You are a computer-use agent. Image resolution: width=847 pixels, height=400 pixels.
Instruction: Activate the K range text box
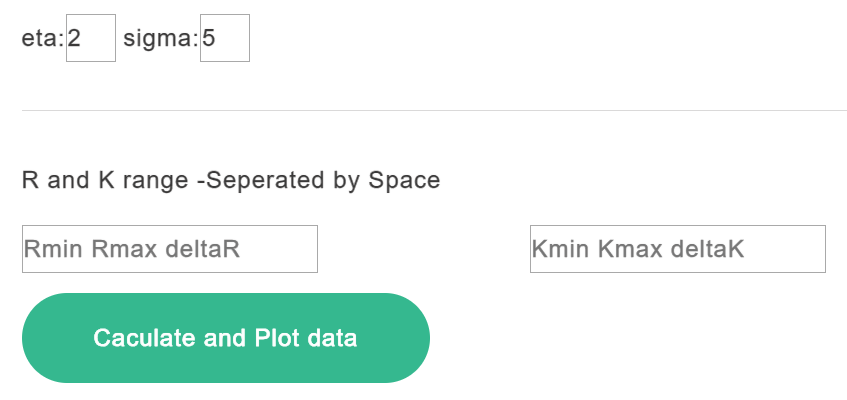coord(677,249)
